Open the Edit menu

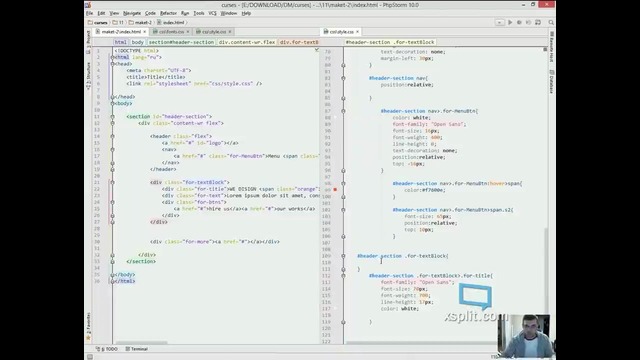coord(101,13)
